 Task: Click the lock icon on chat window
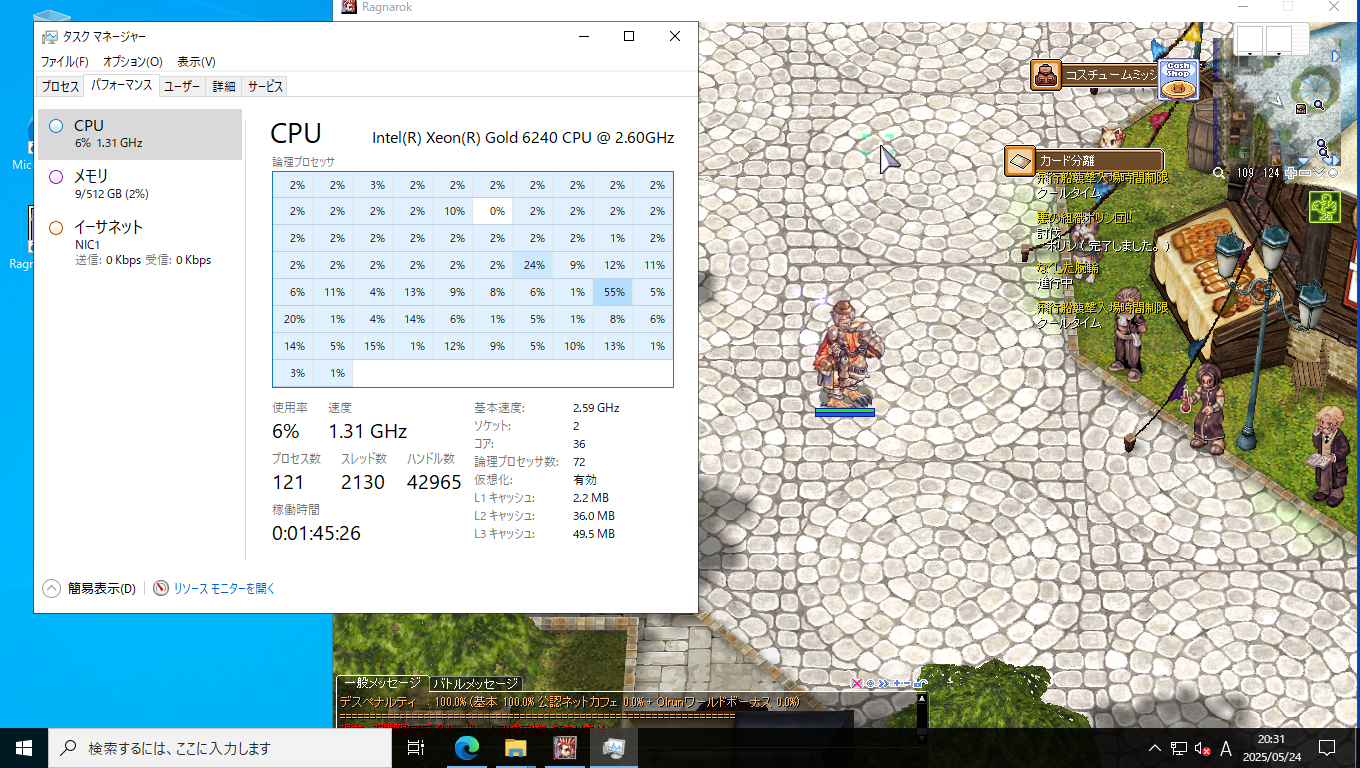tap(921, 683)
